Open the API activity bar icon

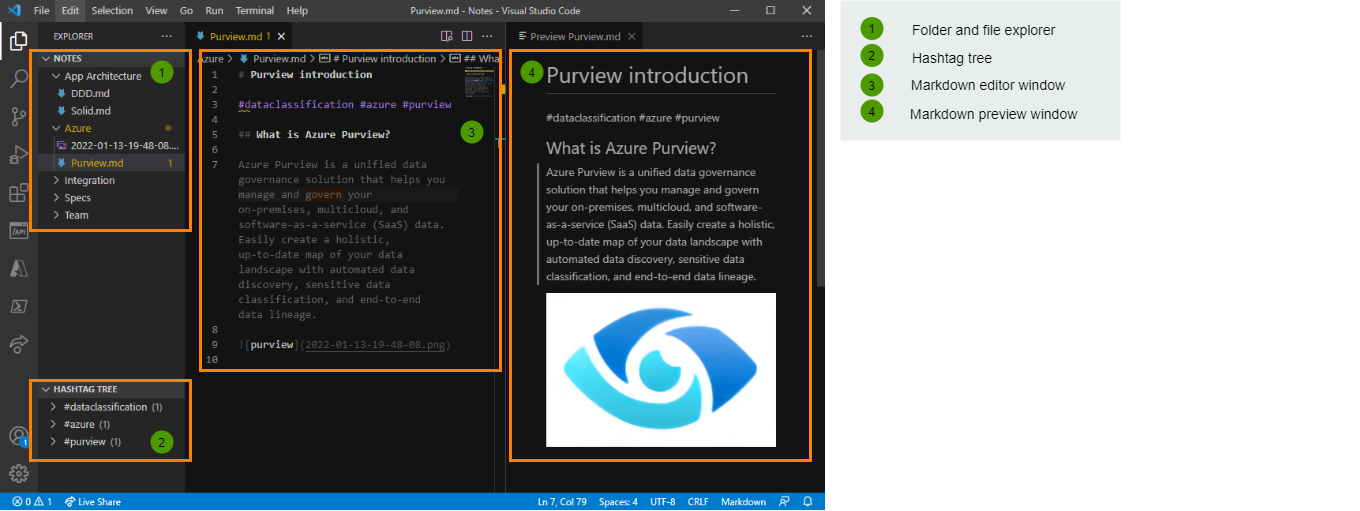(18, 231)
